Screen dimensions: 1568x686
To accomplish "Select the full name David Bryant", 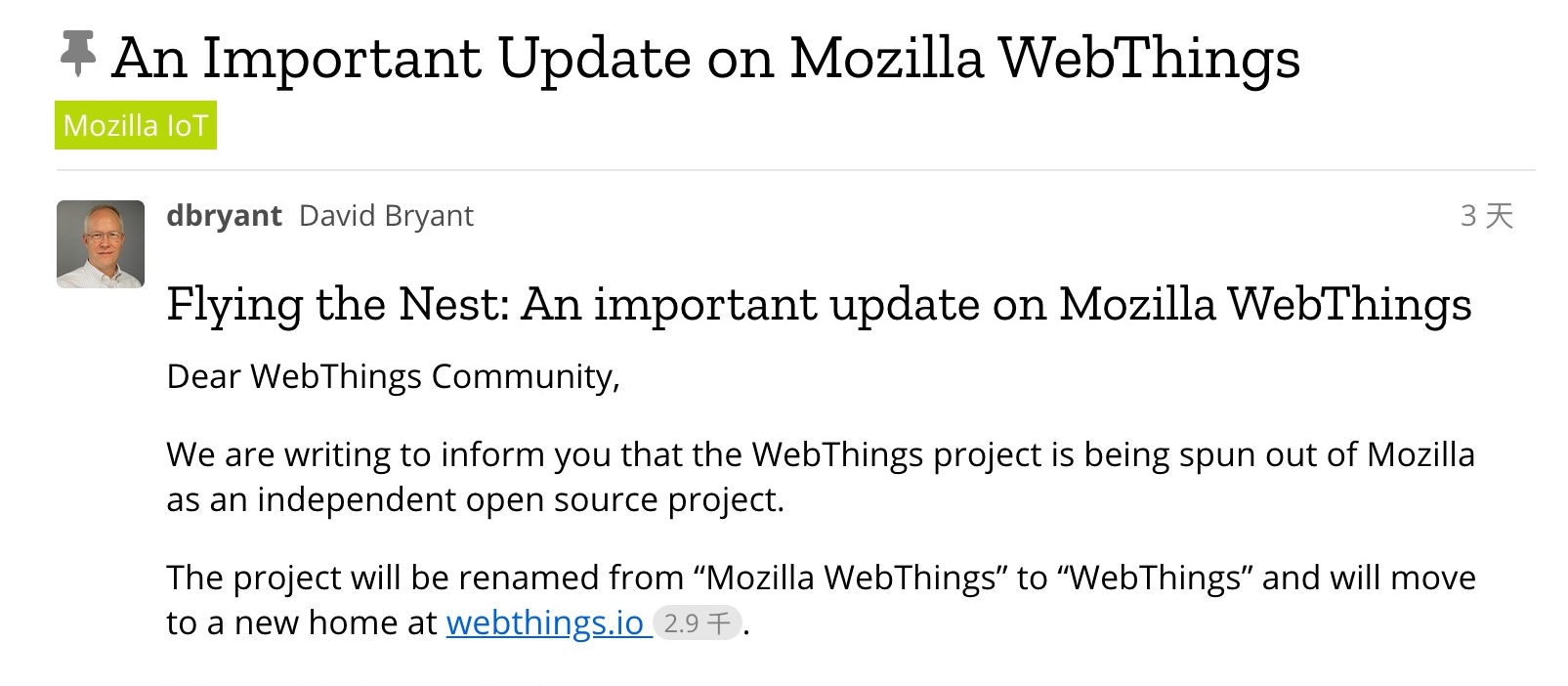I will click(386, 216).
